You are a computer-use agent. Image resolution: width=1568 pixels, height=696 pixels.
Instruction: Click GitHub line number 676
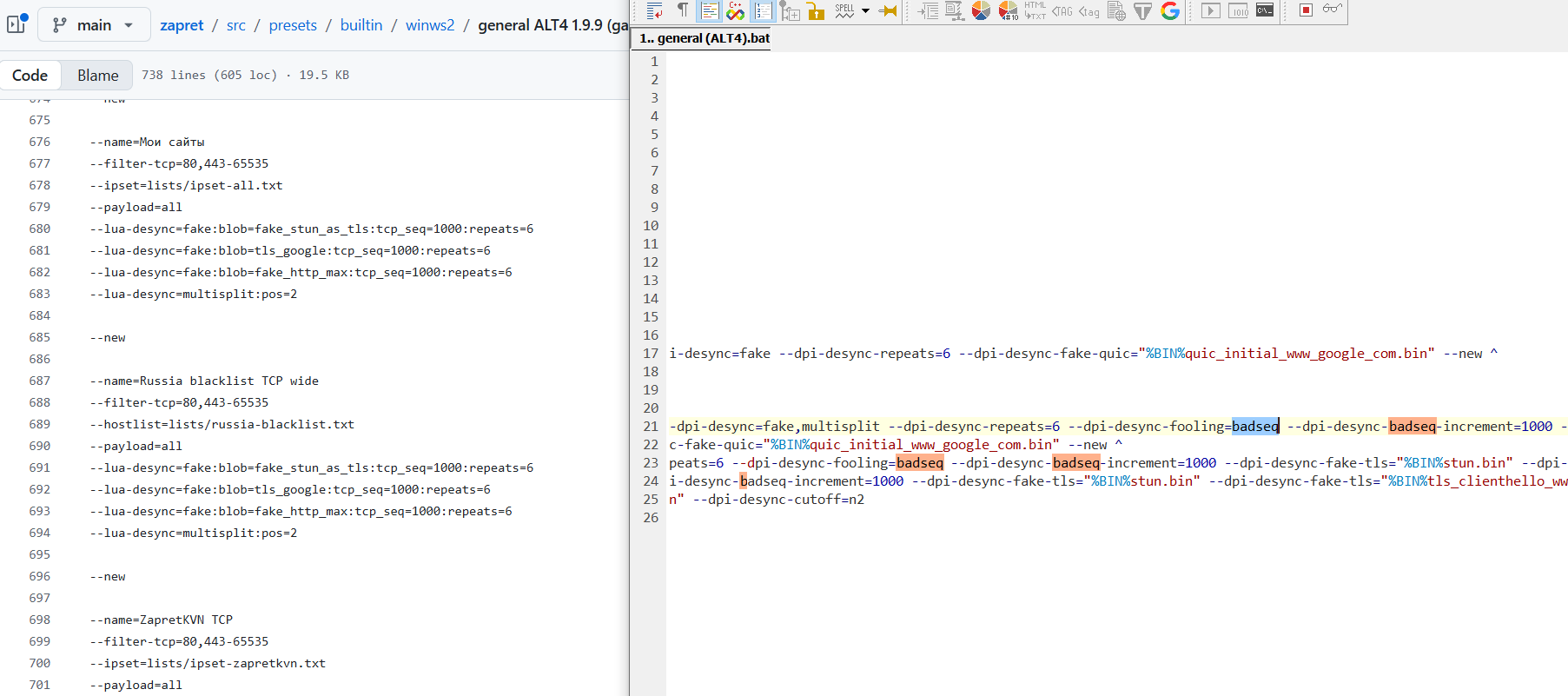(39, 142)
